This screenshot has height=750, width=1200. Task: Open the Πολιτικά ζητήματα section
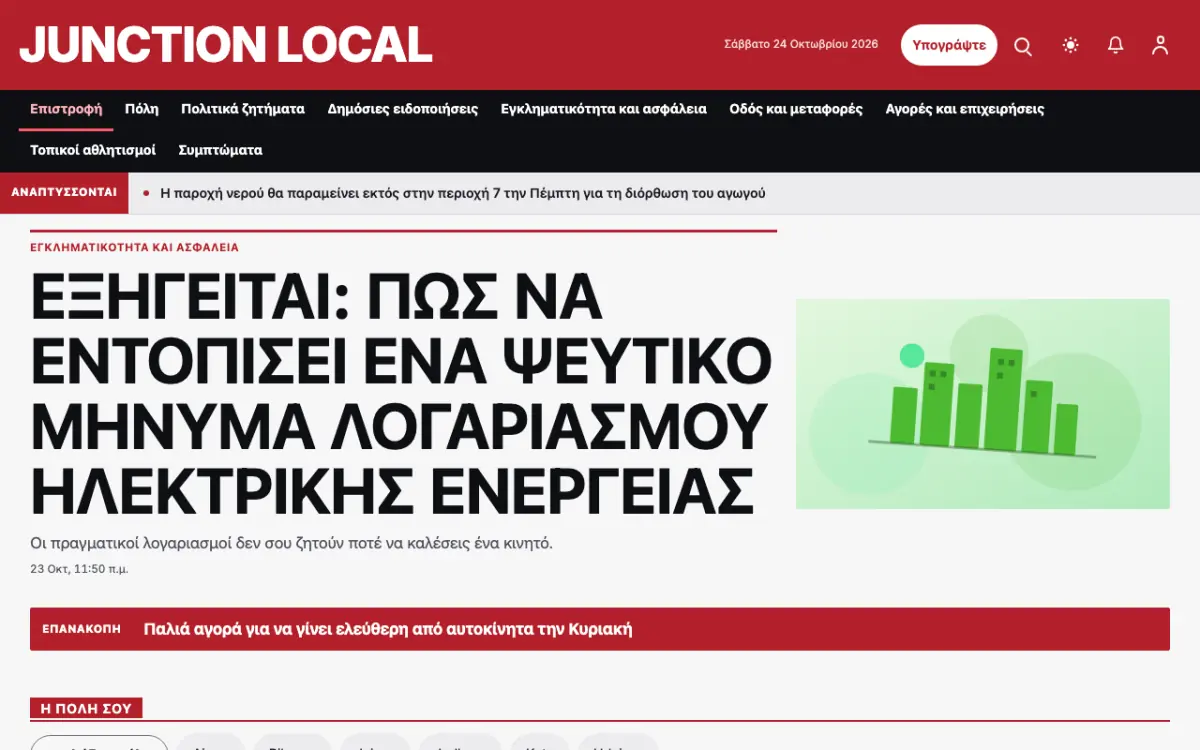(x=243, y=109)
